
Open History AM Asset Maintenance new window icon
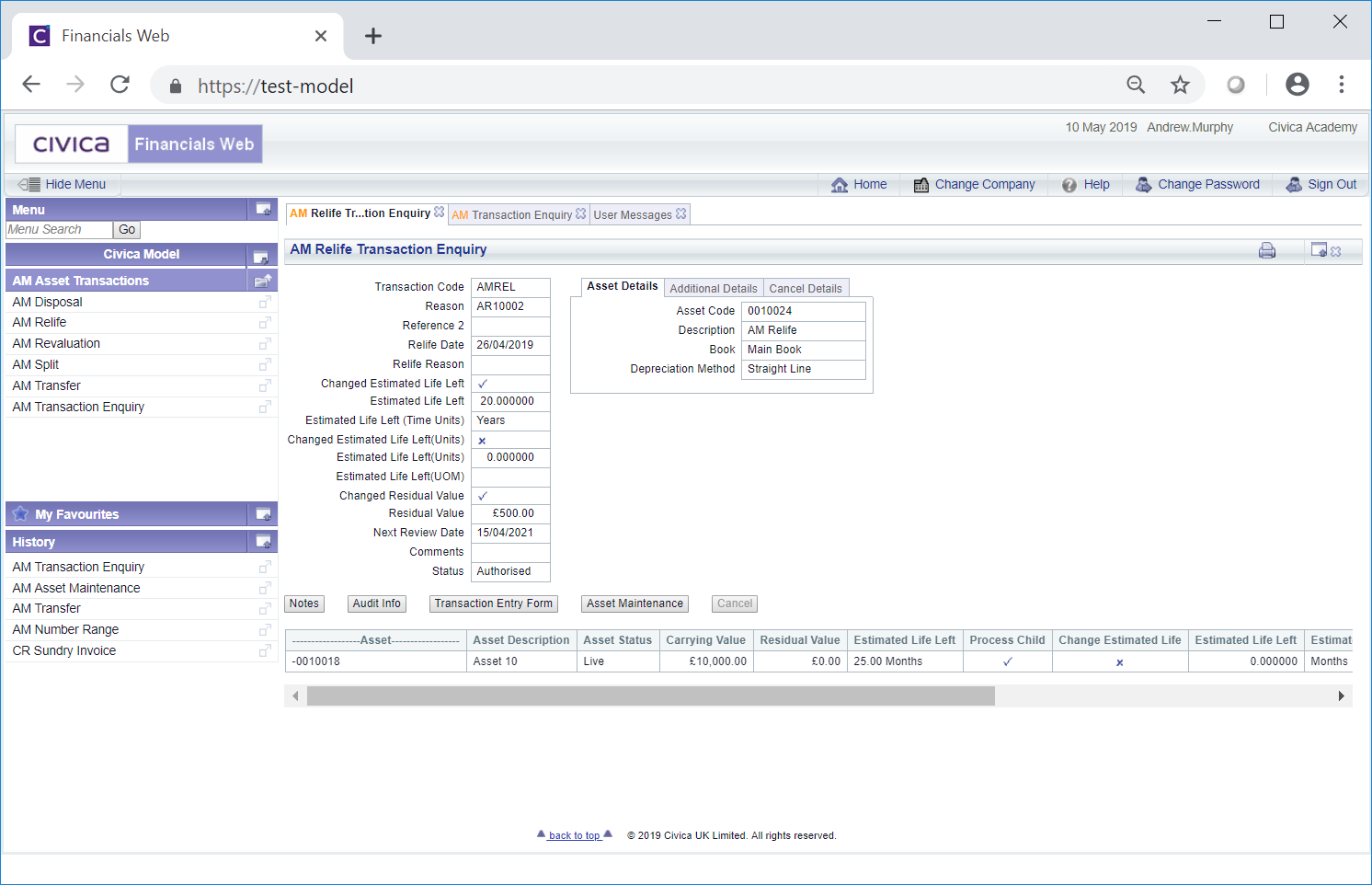[x=265, y=589]
